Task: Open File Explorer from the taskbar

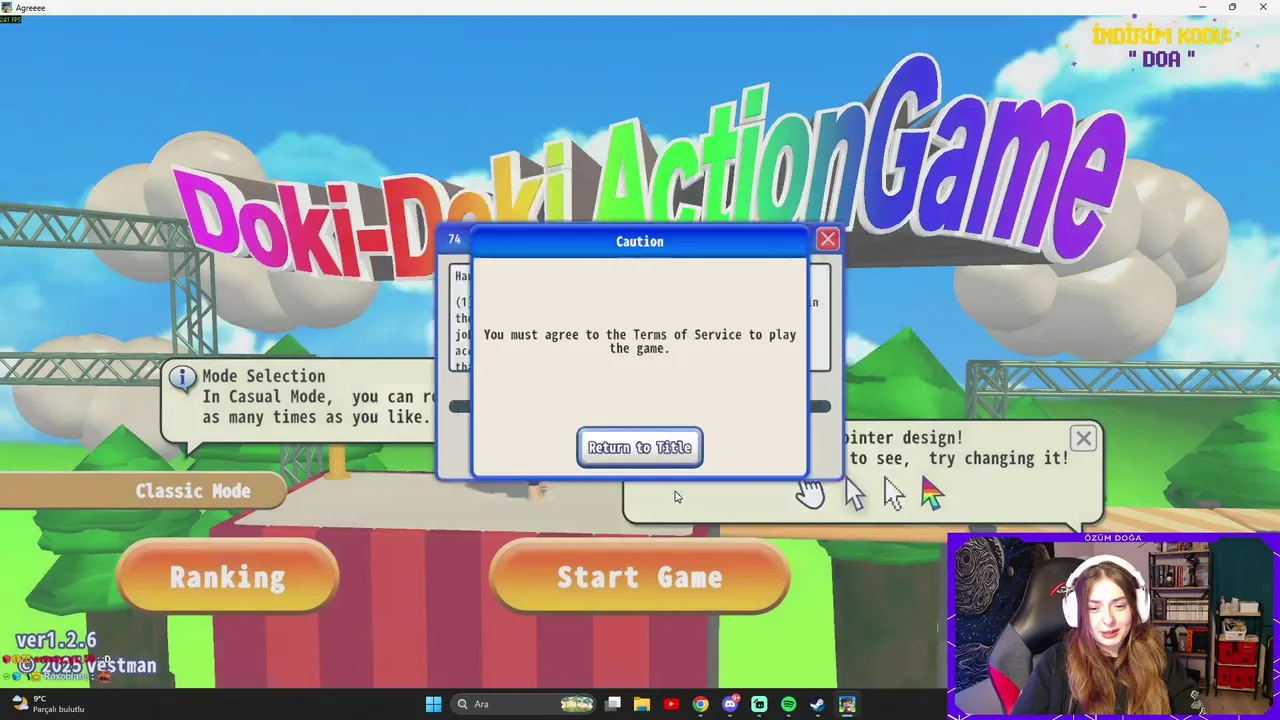Action: (642, 704)
